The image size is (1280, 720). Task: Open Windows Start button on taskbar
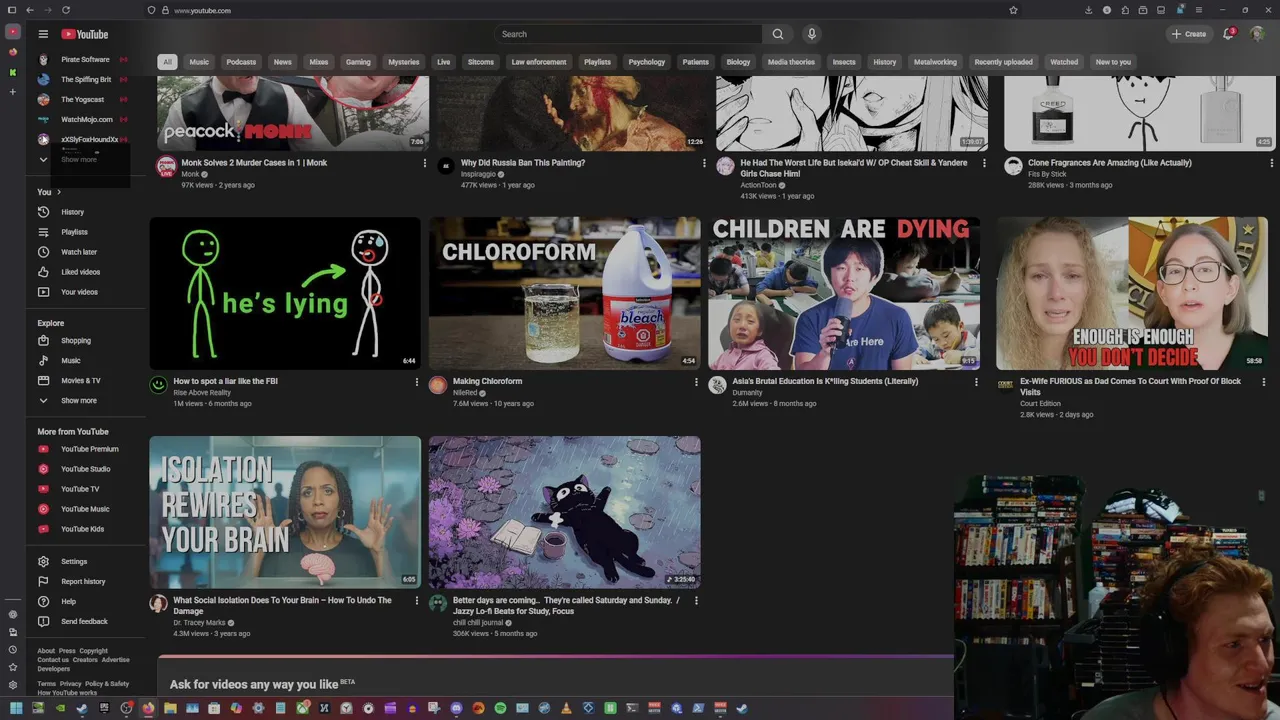(x=15, y=708)
